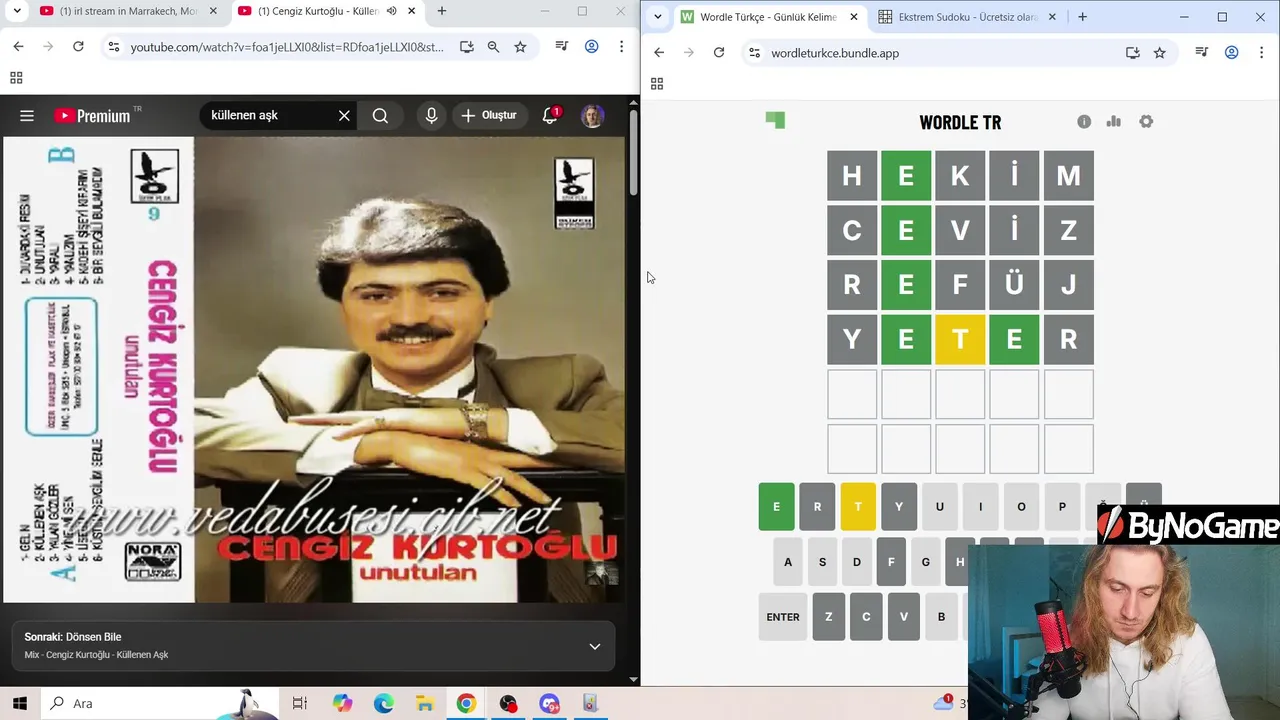Viewport: 1280px width, 720px height.
Task: Close the irl stream in Marrakech tab
Action: [214, 11]
